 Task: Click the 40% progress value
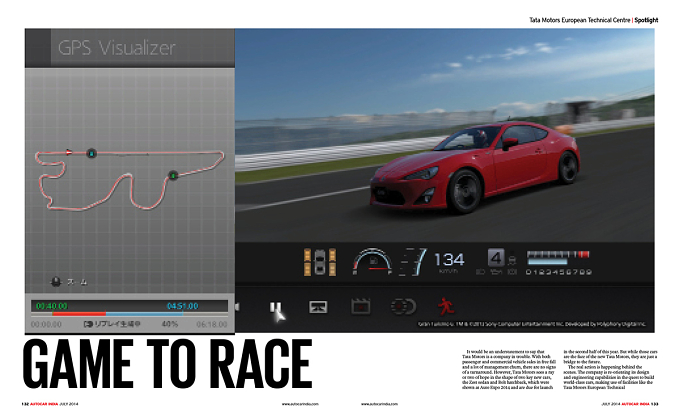tap(170, 324)
